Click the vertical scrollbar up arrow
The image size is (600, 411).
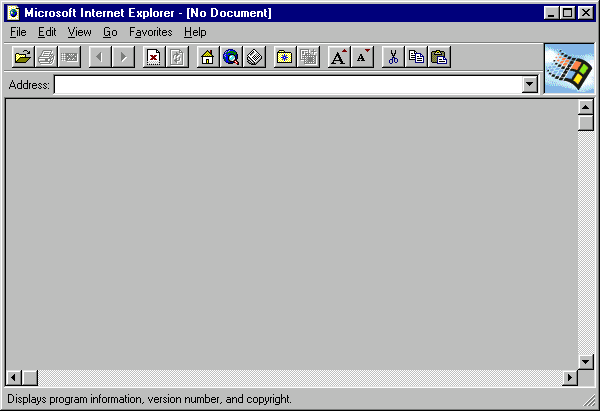point(585,108)
